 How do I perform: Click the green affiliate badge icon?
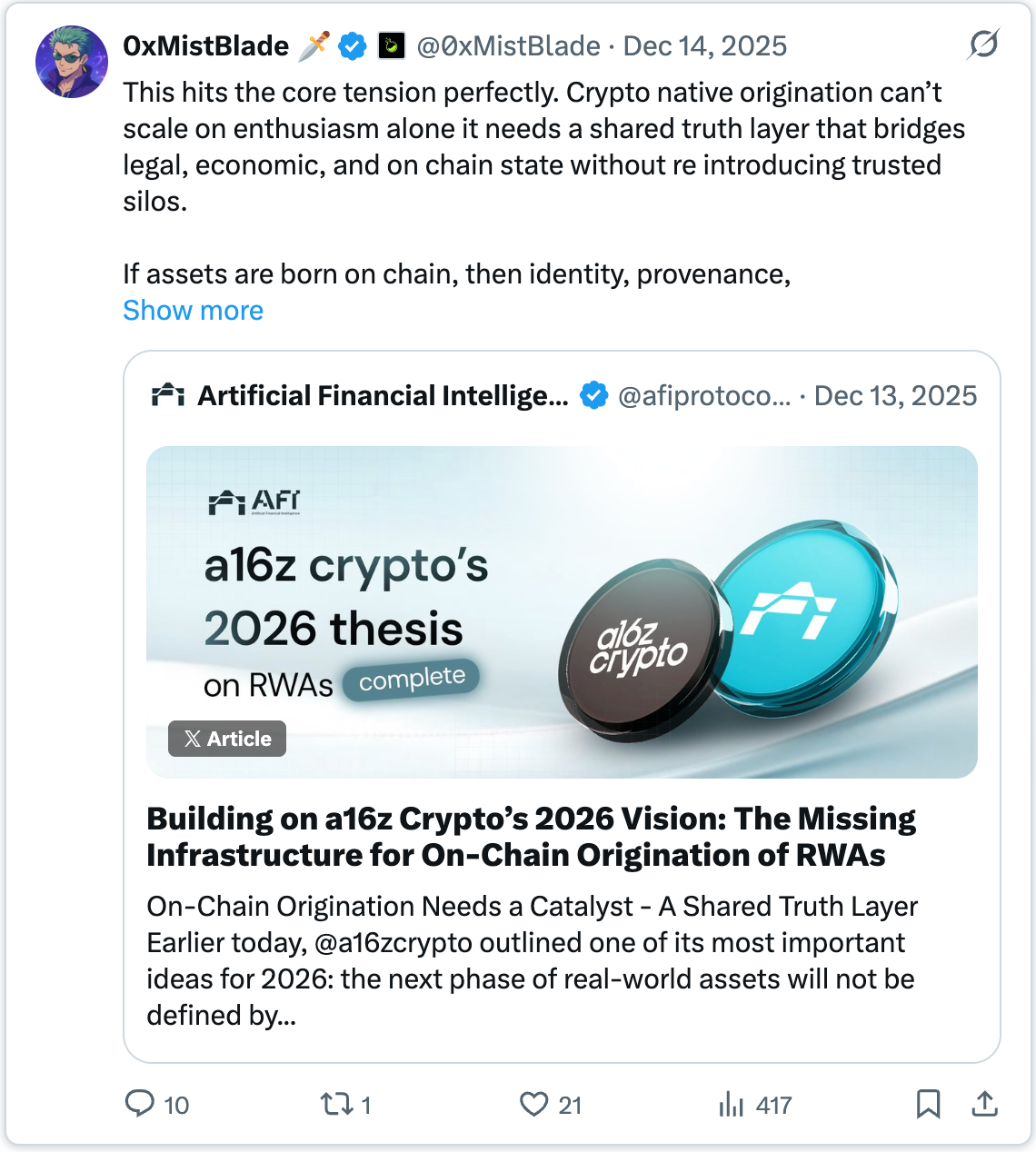(x=392, y=45)
